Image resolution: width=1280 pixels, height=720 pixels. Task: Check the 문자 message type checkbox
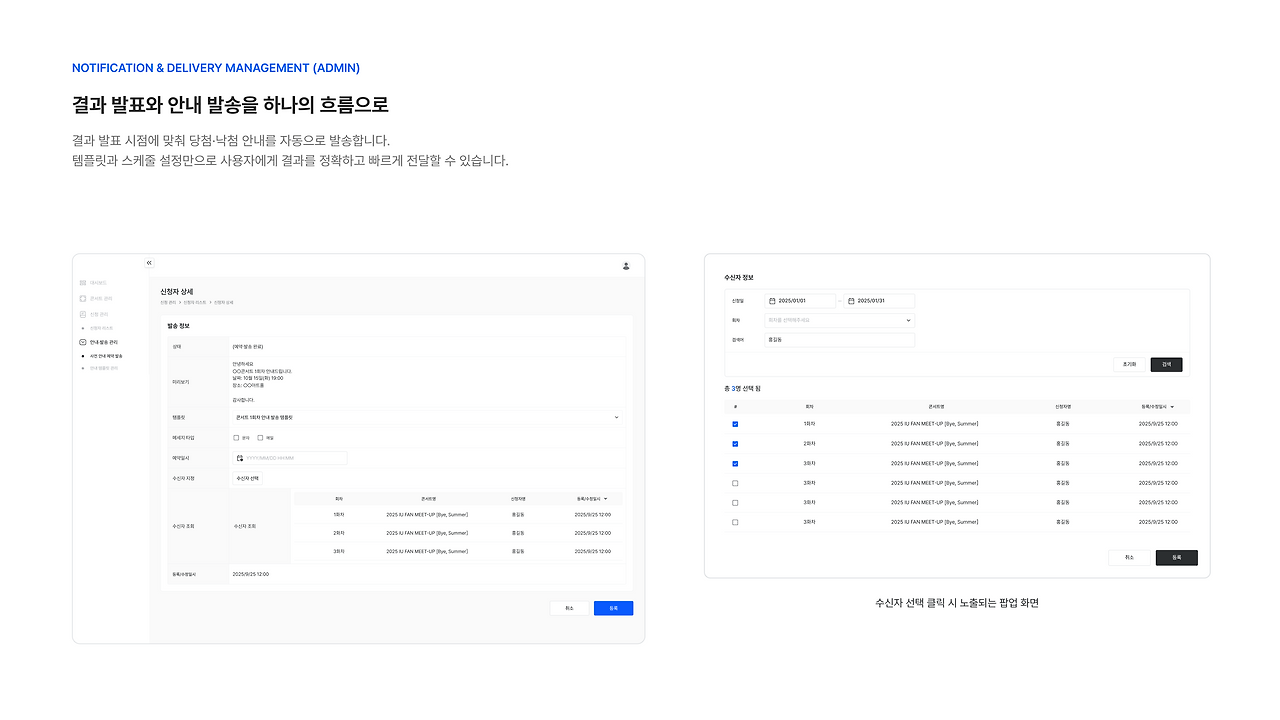236,437
